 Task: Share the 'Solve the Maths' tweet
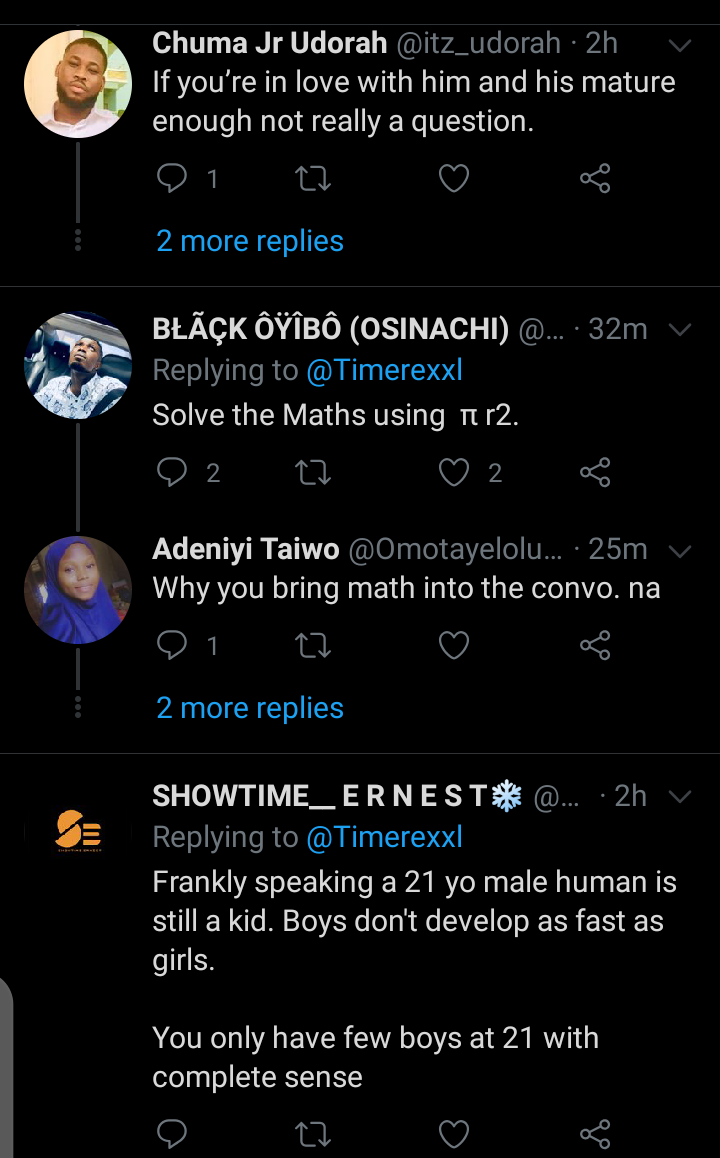pos(594,472)
